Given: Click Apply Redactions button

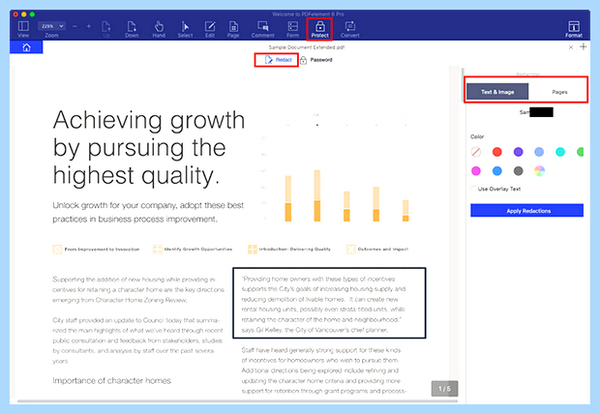Looking at the screenshot, I should (527, 210).
